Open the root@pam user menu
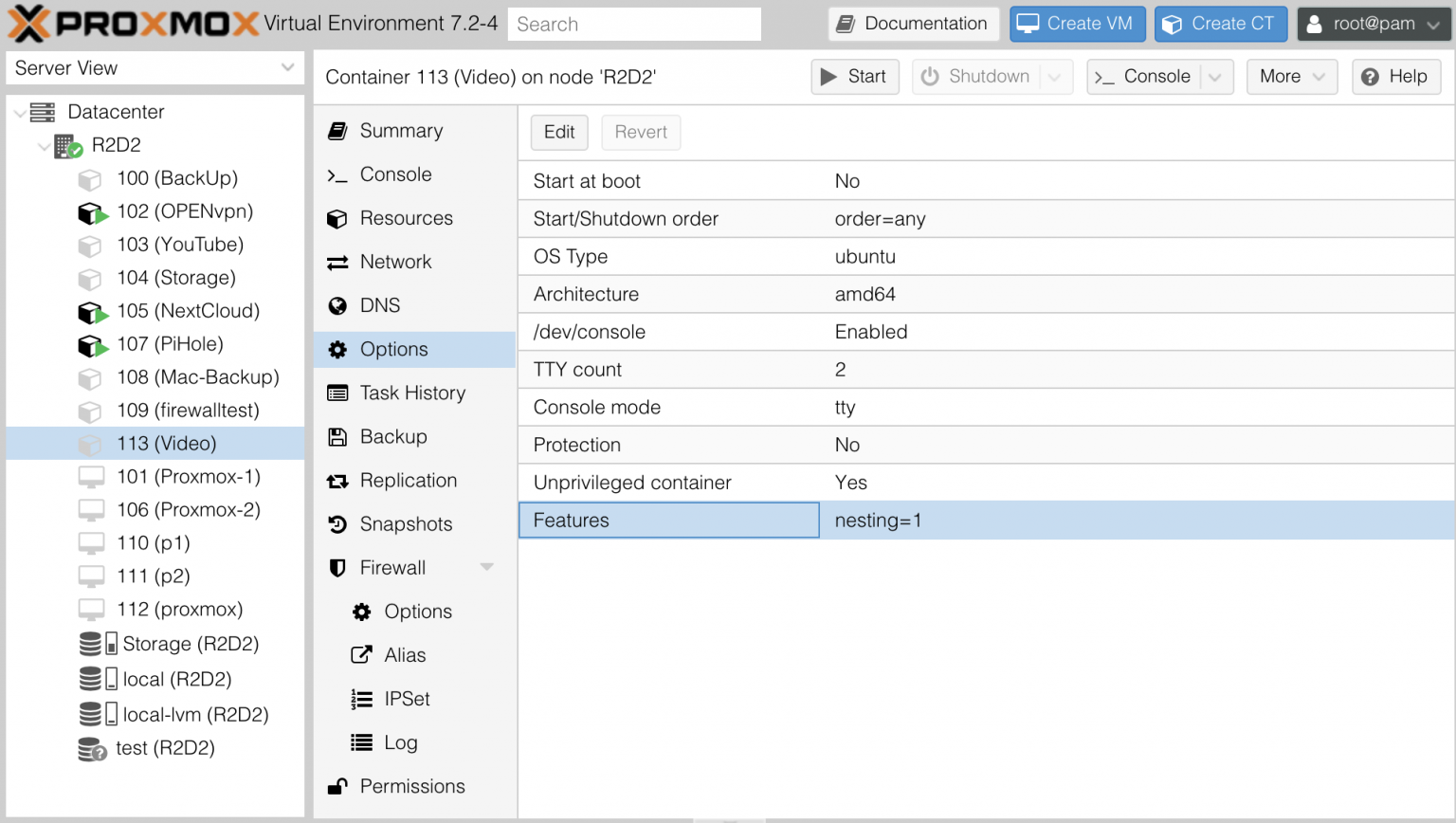1456x823 pixels. tap(1374, 23)
